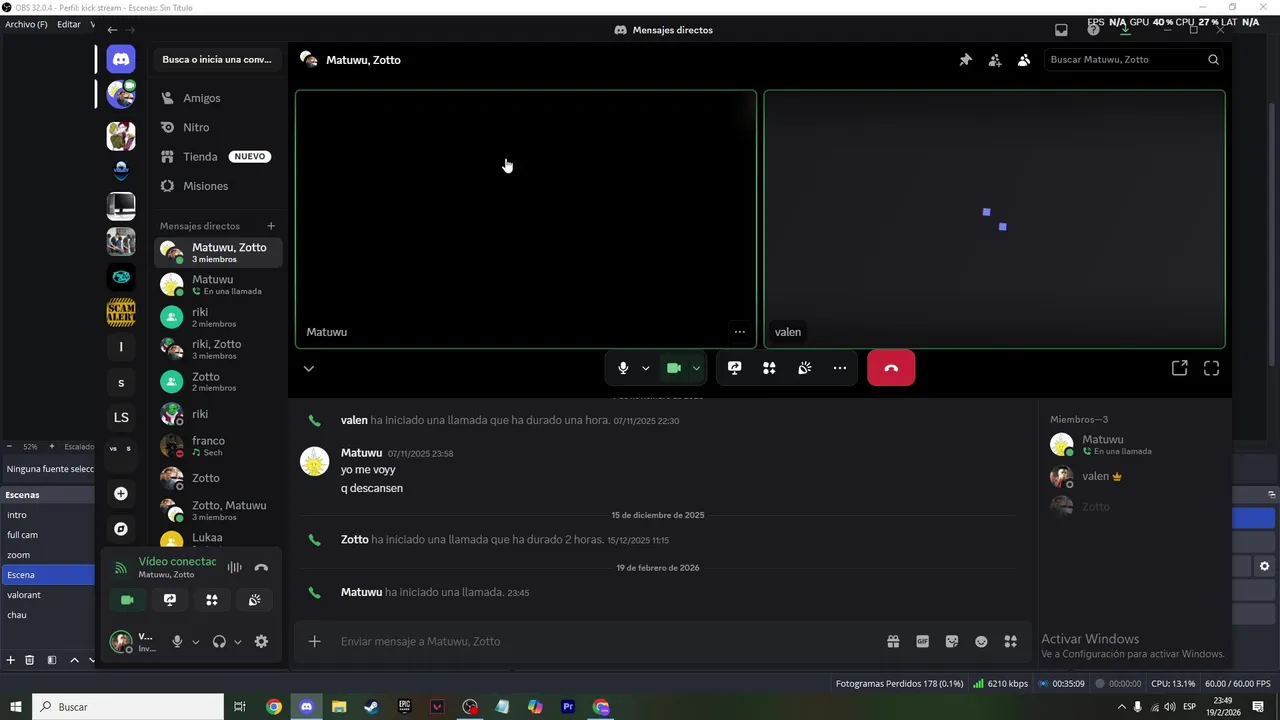Open gift icon in message bar
The height and width of the screenshot is (720, 1280).
893,642
